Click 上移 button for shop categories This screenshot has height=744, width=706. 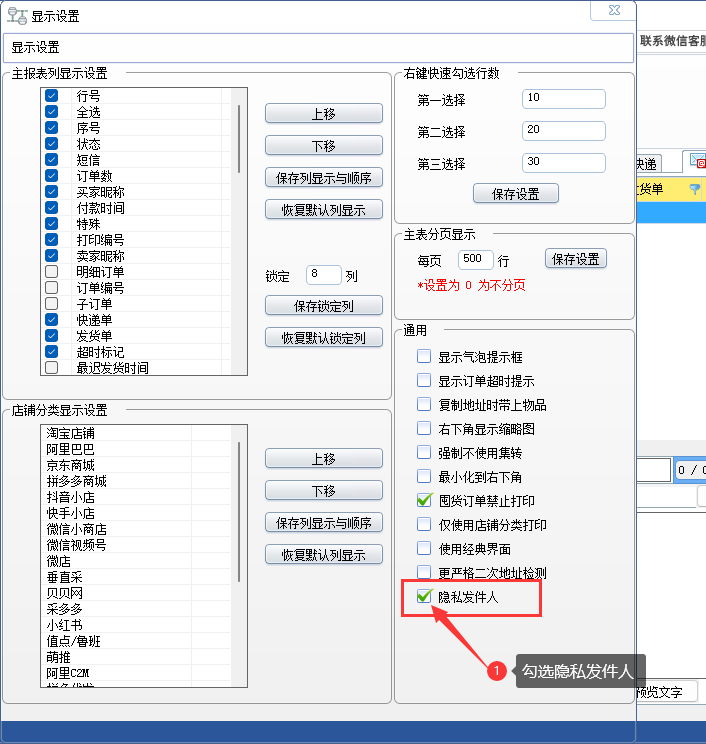[x=324, y=458]
